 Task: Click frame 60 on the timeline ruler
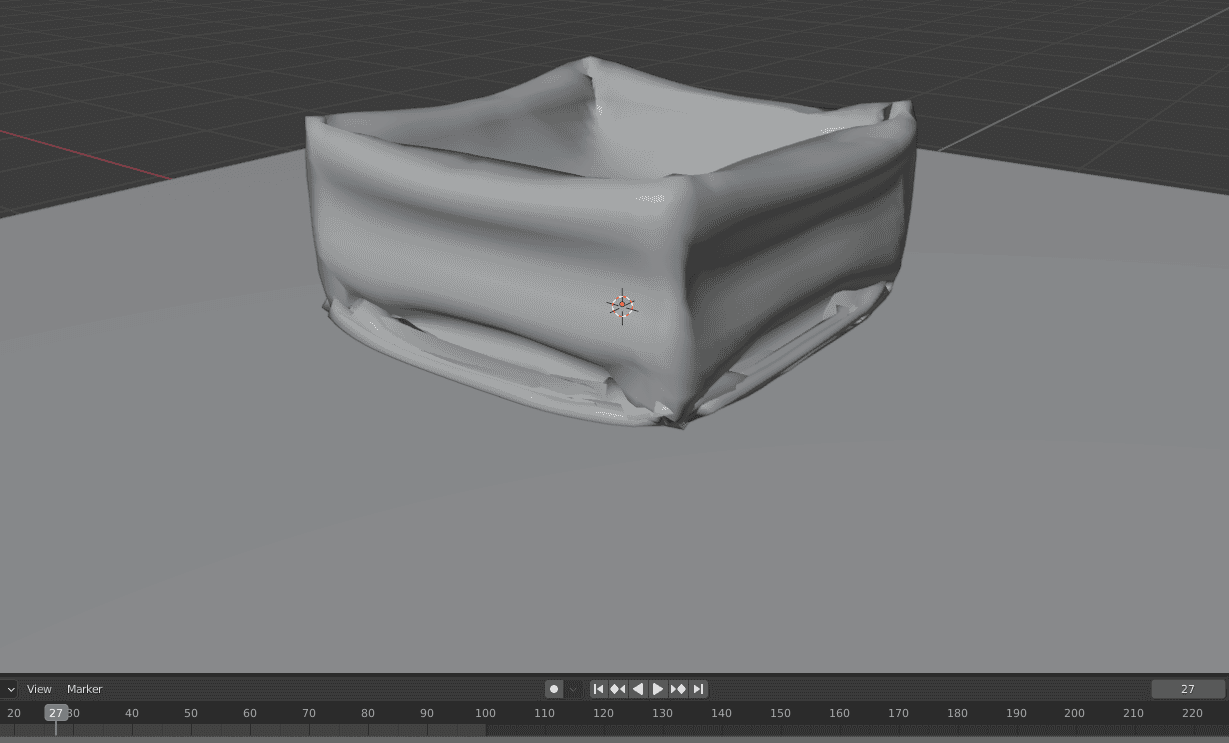[250, 713]
